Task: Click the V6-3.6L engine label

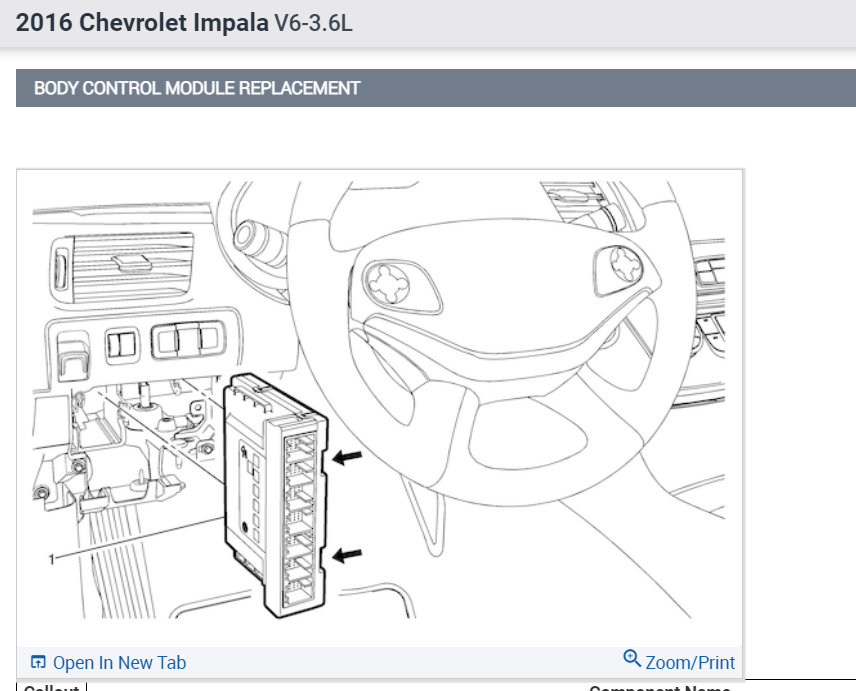Action: click(x=313, y=23)
